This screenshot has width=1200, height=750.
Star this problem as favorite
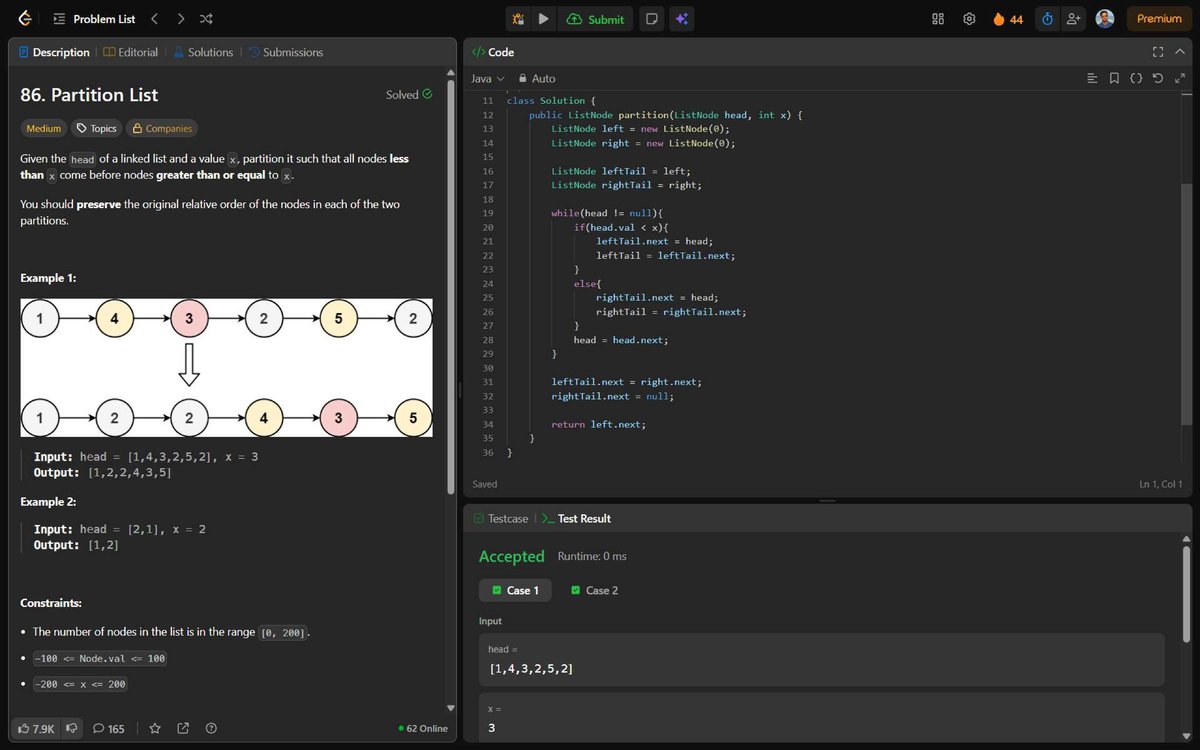155,729
